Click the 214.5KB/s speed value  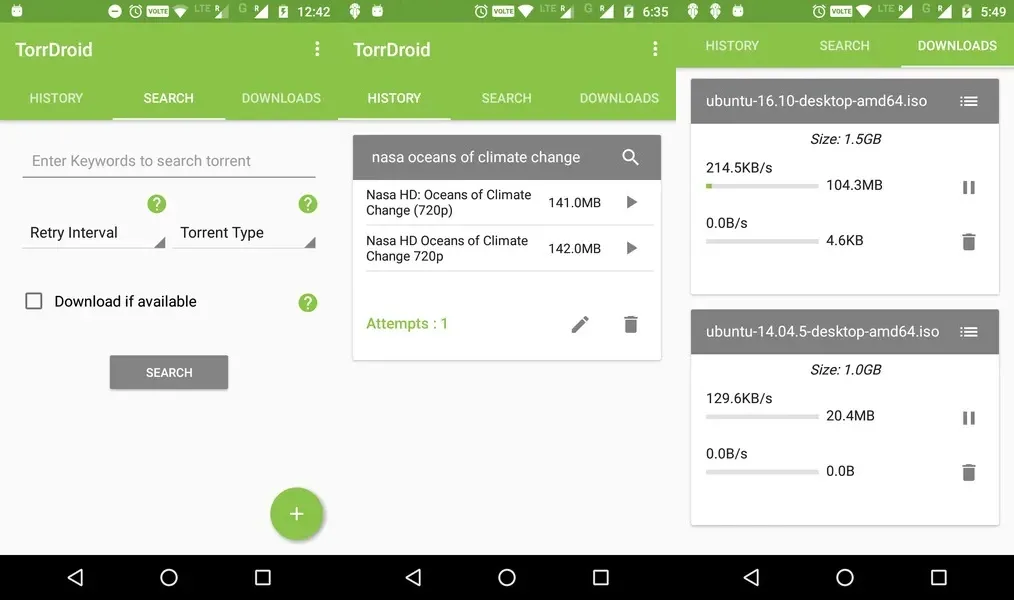click(x=739, y=168)
